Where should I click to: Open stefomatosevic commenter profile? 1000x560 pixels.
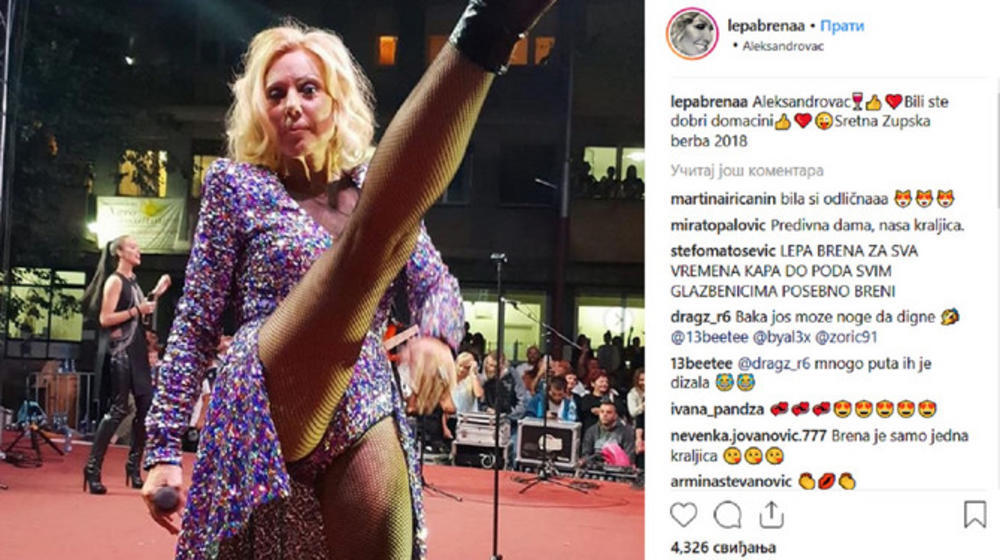(x=723, y=251)
